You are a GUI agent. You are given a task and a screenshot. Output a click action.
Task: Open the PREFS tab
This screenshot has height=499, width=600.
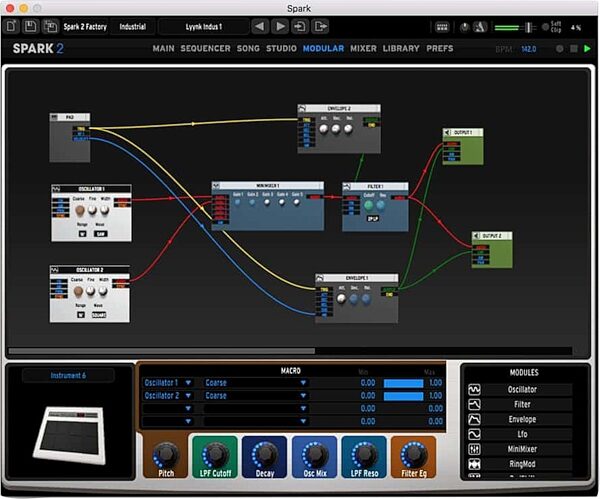(440, 49)
